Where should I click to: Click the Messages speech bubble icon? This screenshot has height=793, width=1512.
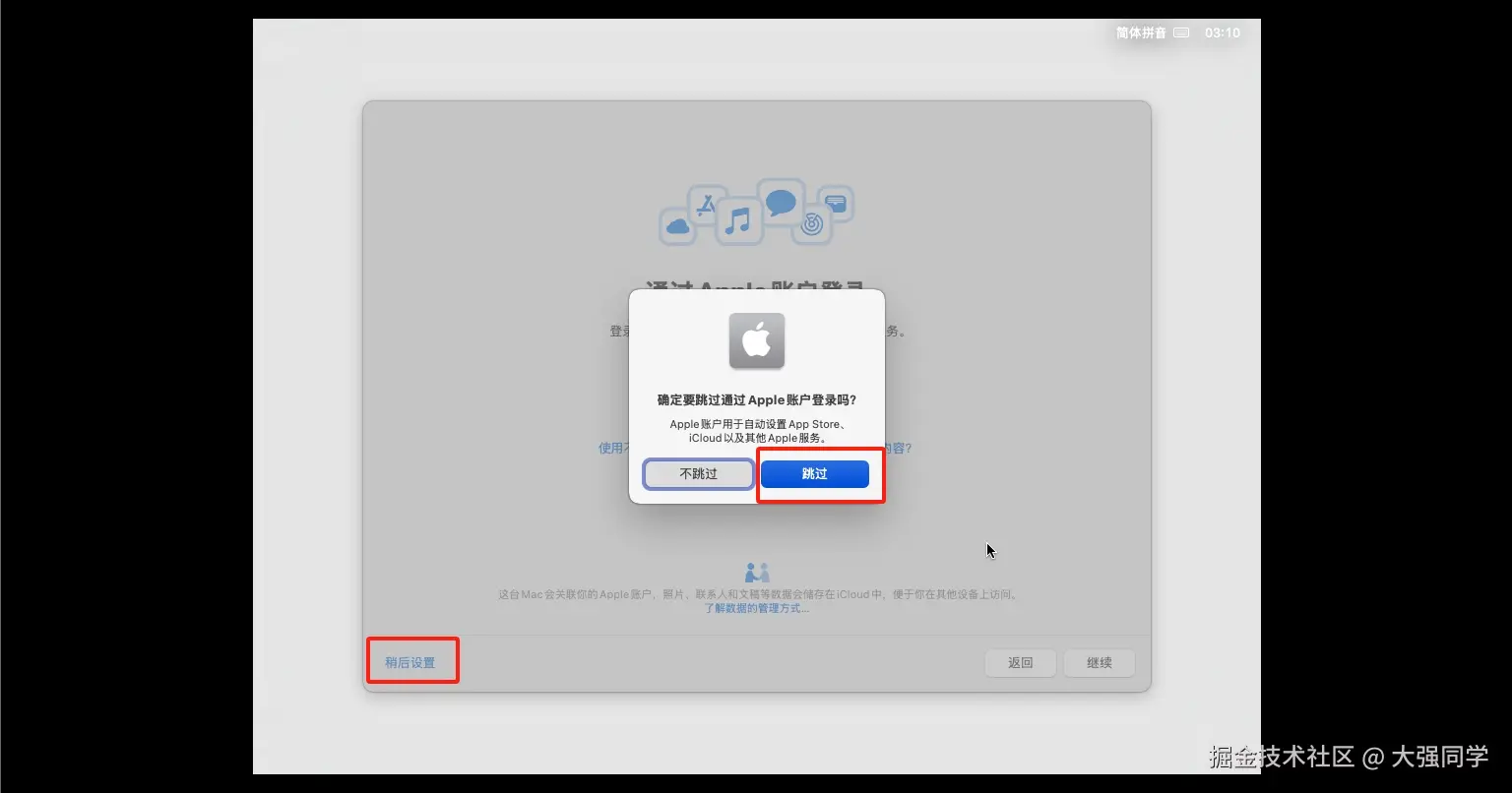pos(781,203)
